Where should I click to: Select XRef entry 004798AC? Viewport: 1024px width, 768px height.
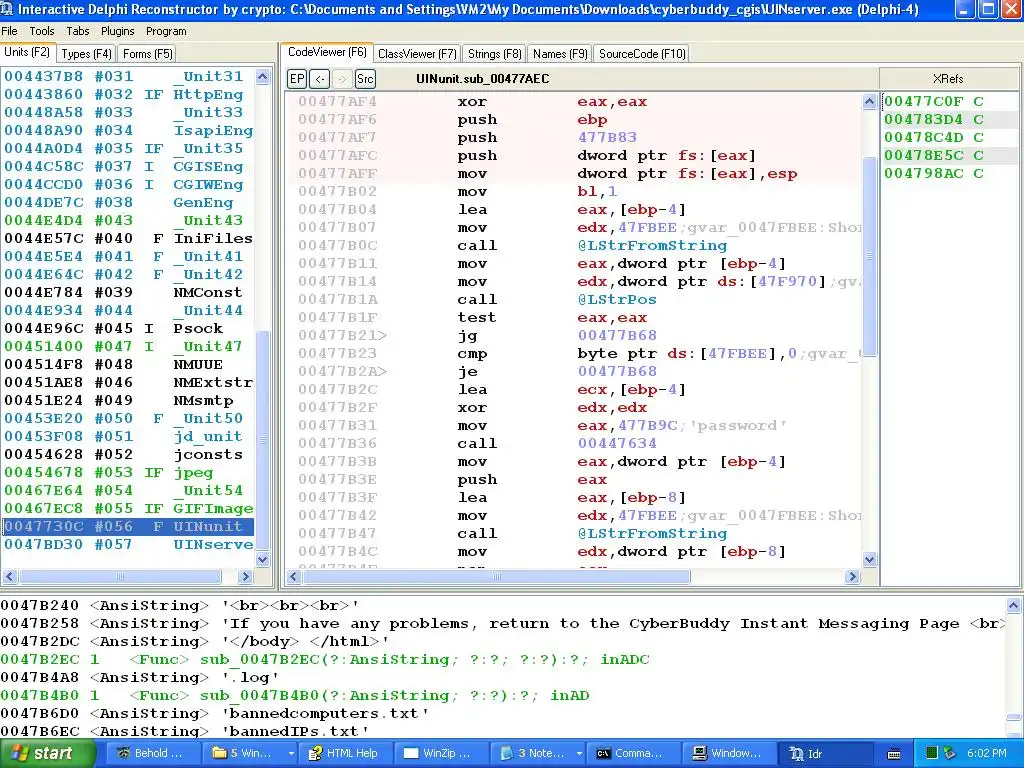point(949,173)
